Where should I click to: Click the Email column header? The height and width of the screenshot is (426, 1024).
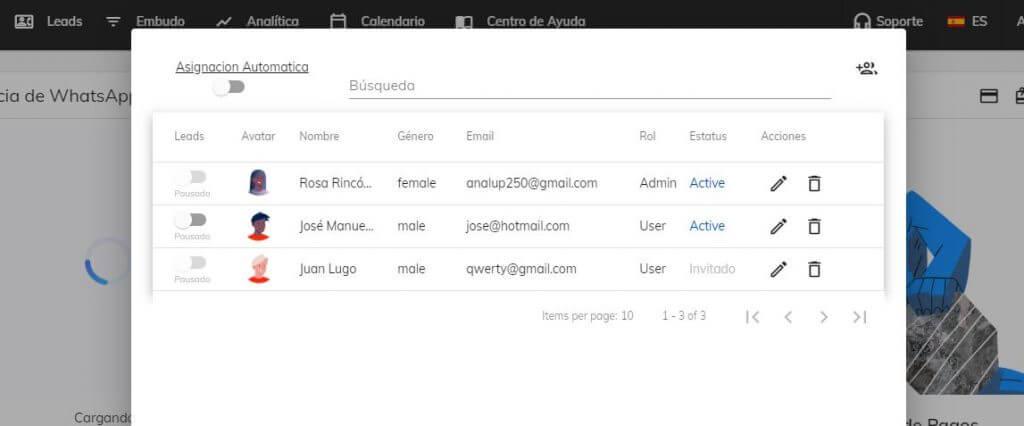[x=480, y=137]
